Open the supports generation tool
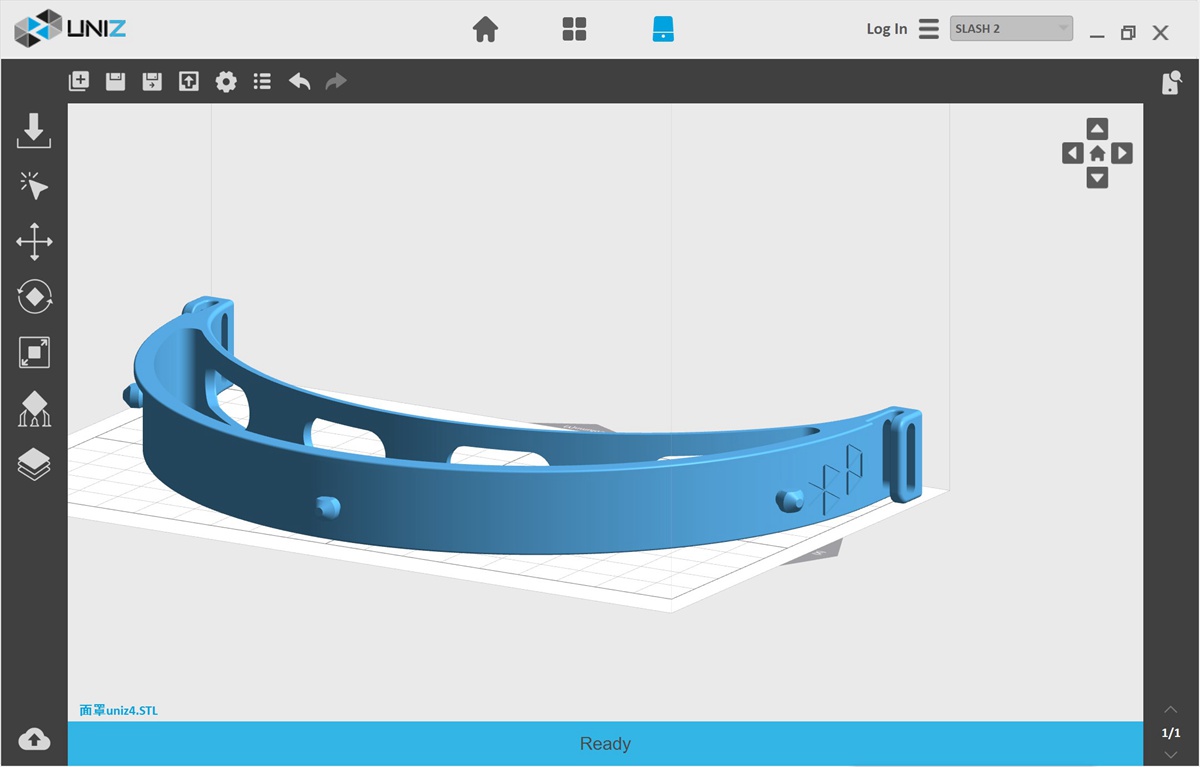1200x767 pixels. point(34,408)
